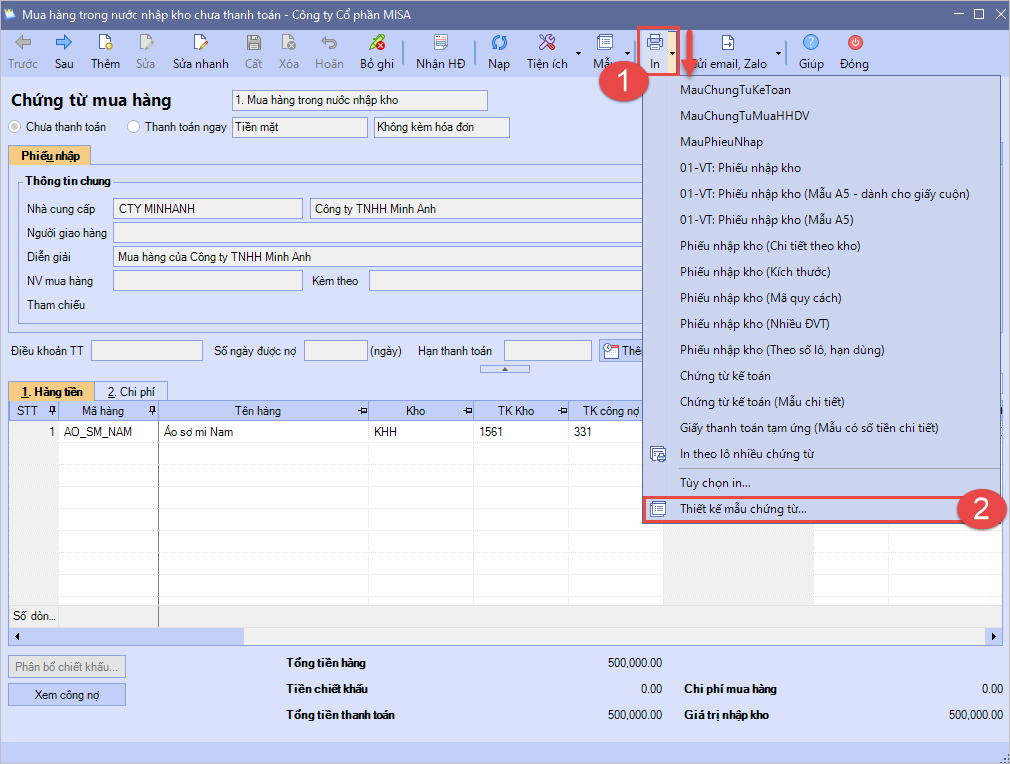Switch to the Chi phí tab
This screenshot has height=764, width=1010.
[x=131, y=392]
